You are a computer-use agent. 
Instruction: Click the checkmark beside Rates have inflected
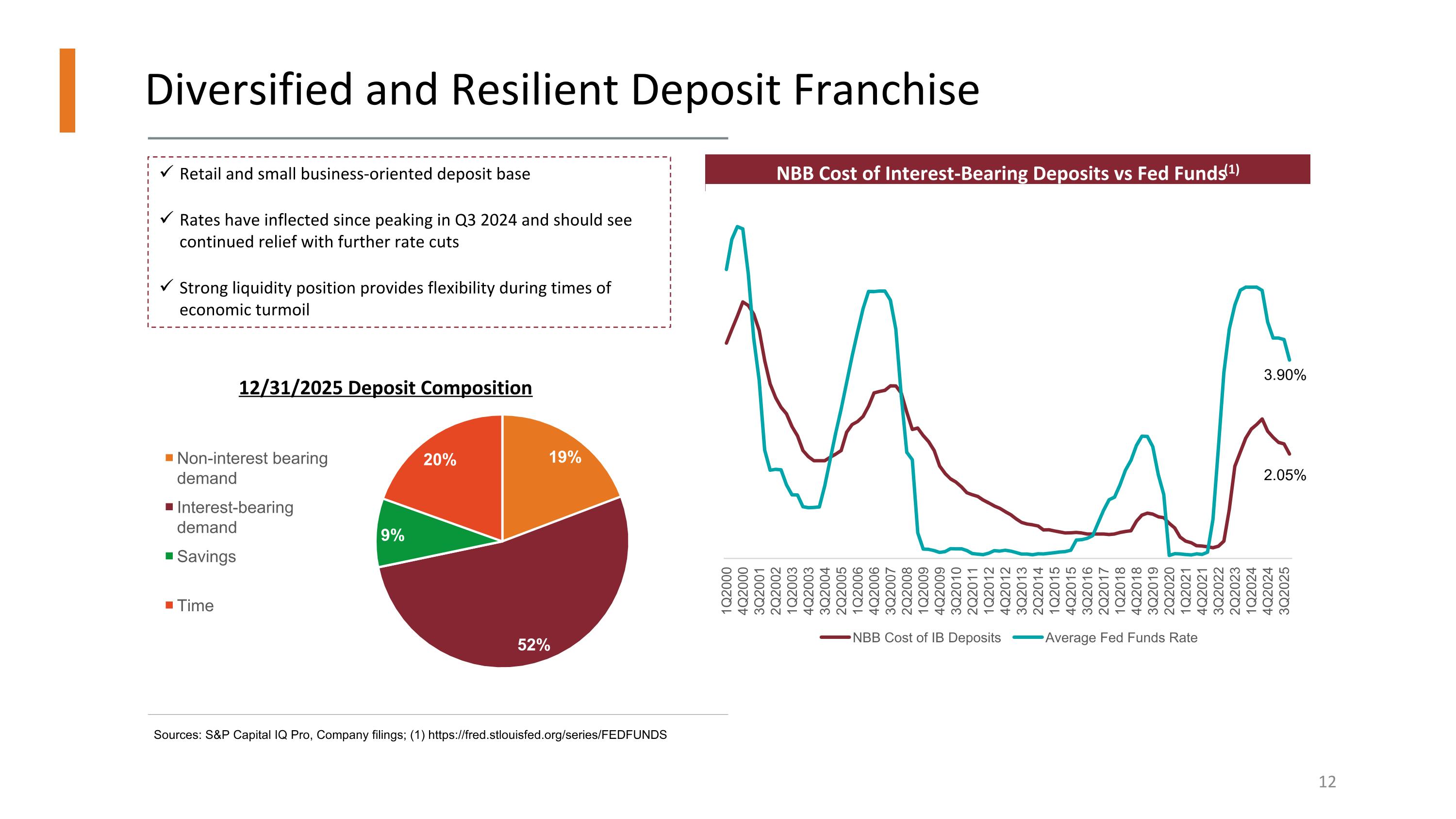[x=166, y=218]
